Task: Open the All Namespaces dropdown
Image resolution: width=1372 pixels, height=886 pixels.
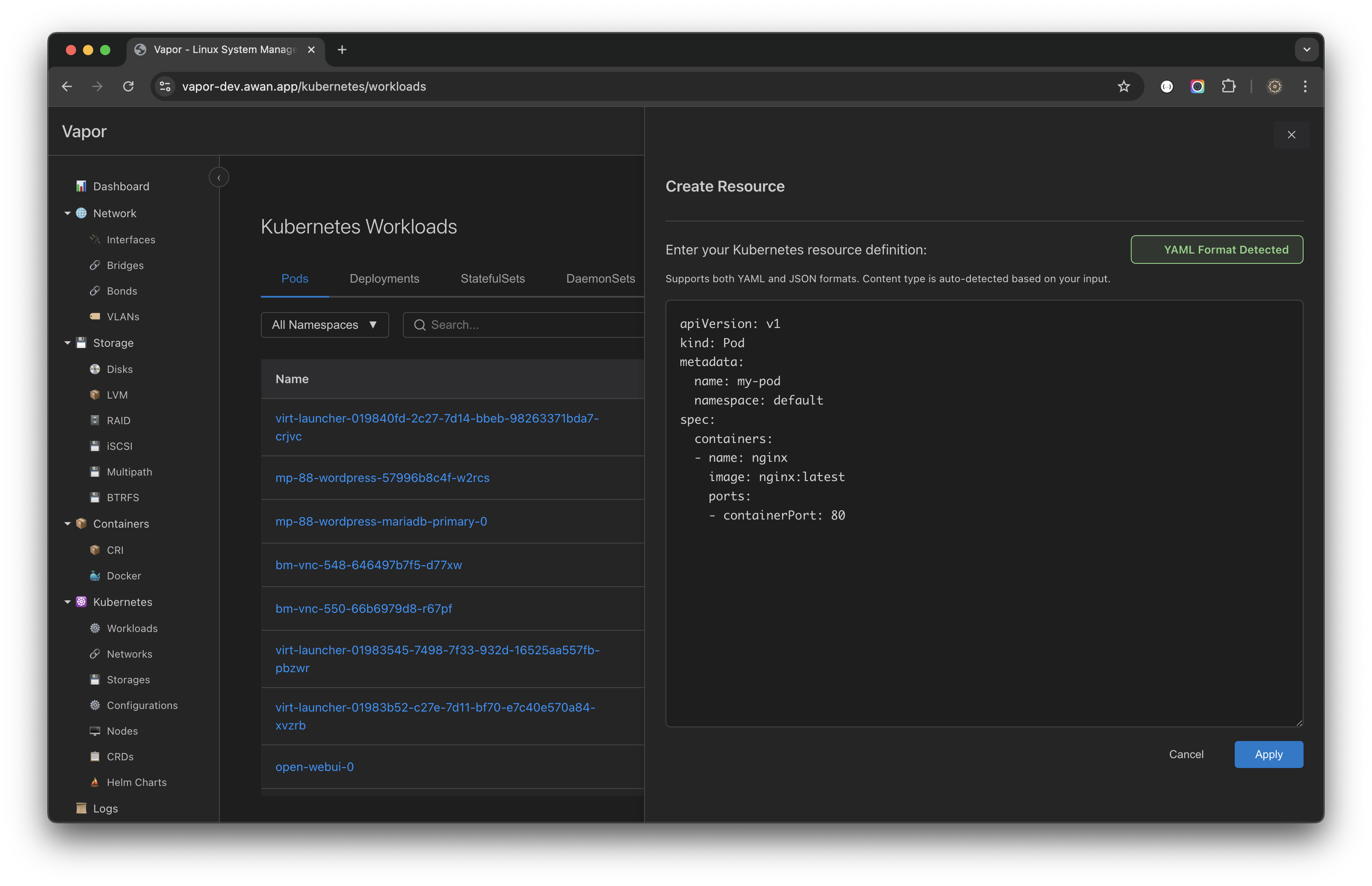Action: [x=325, y=325]
